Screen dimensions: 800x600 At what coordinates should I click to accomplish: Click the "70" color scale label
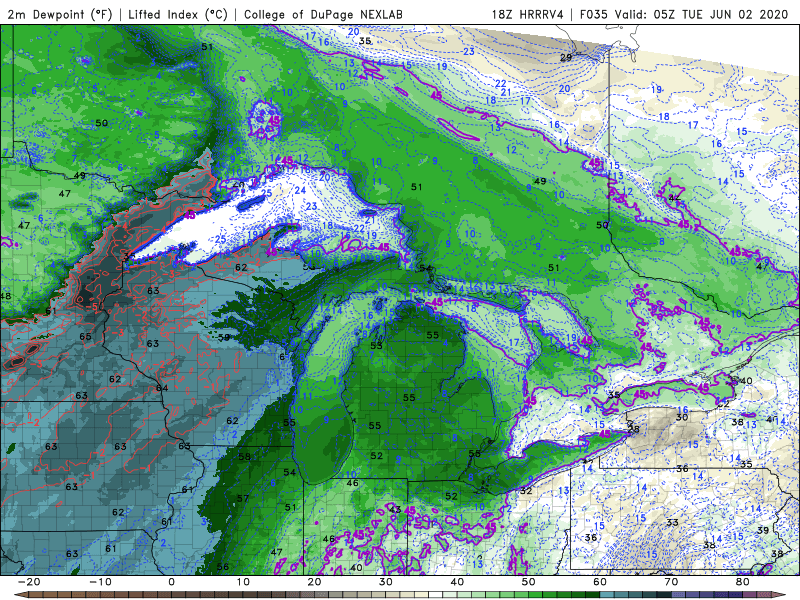tap(671, 582)
